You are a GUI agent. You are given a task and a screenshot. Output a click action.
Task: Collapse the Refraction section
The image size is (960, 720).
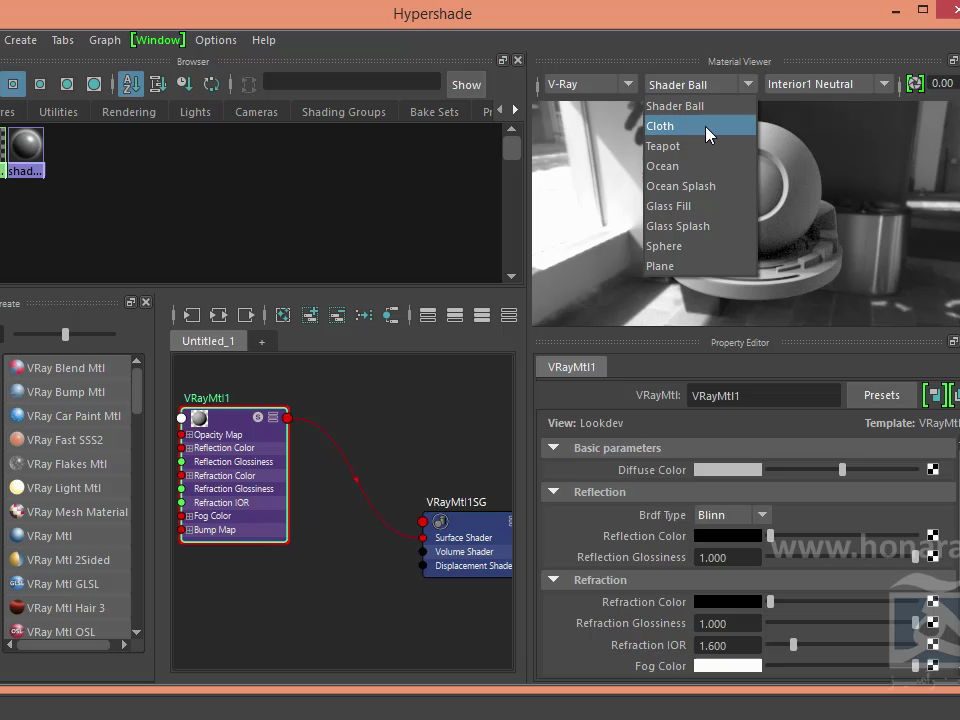(553, 580)
